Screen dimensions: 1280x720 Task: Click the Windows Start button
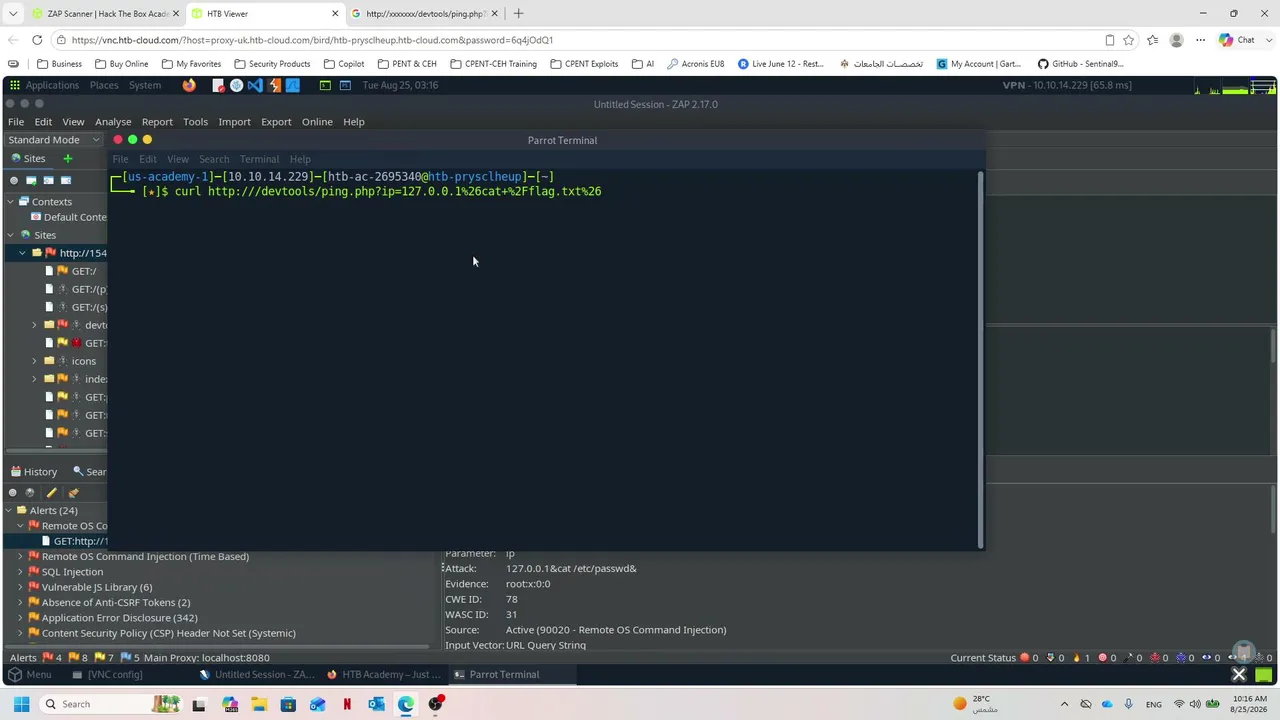21,704
